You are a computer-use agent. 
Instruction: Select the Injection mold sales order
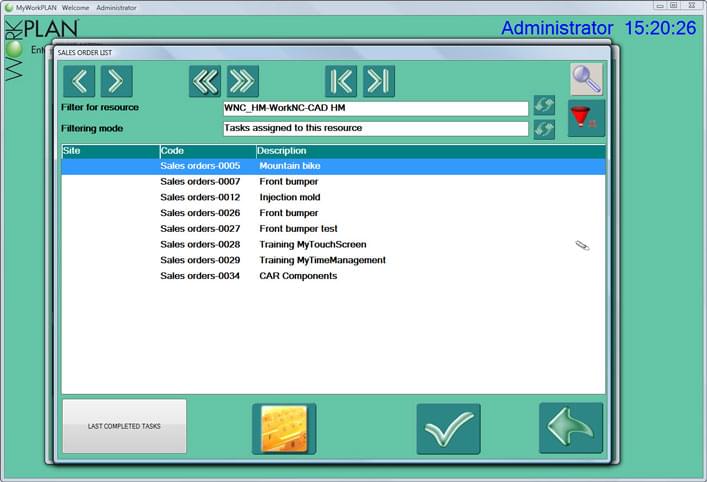click(290, 198)
